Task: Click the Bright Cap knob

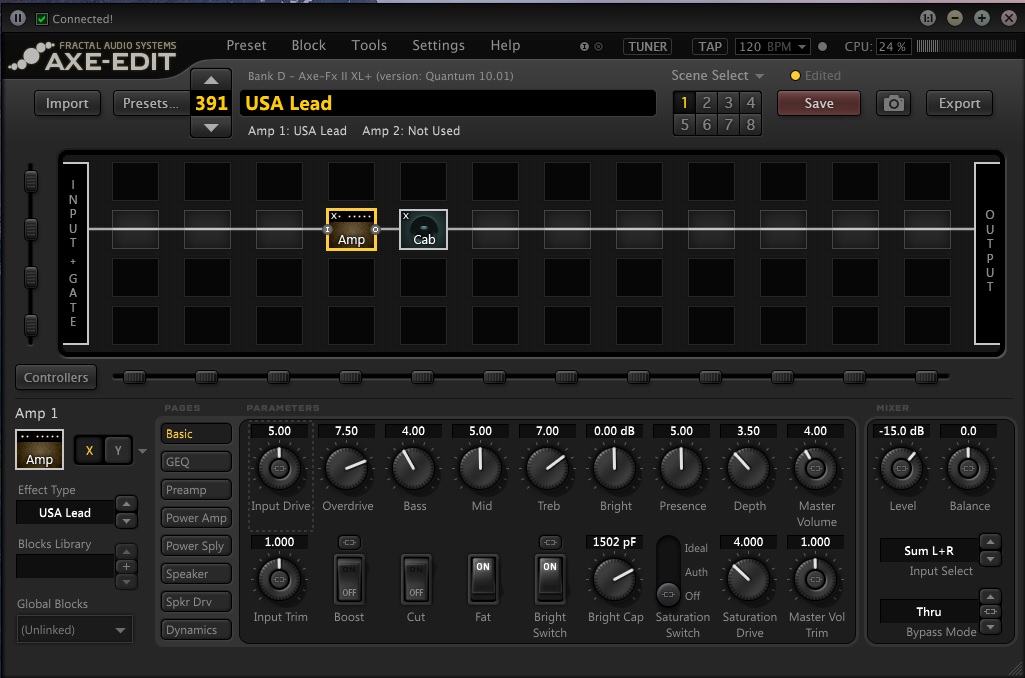Action: tap(614, 579)
